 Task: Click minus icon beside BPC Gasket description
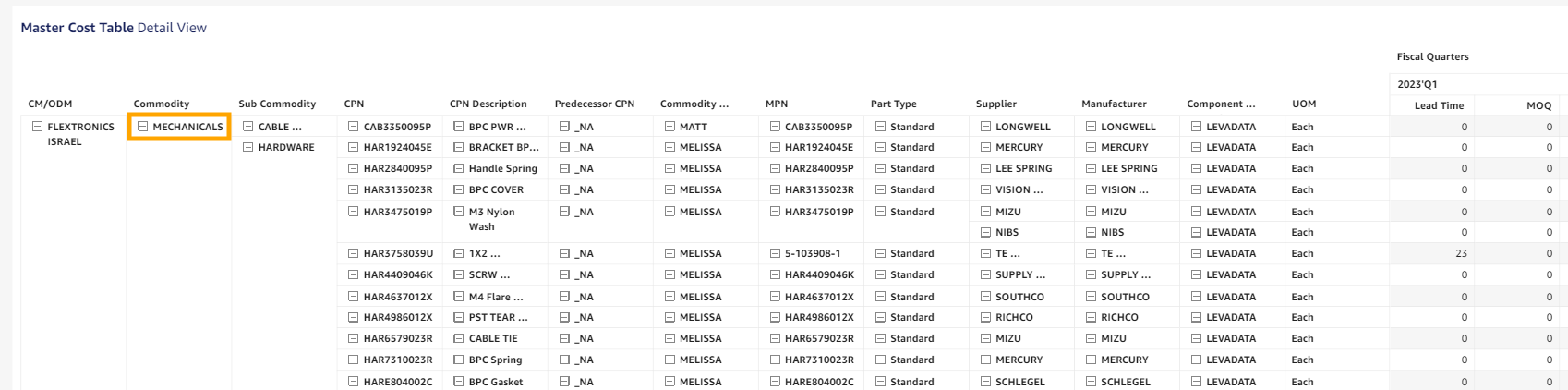click(458, 382)
